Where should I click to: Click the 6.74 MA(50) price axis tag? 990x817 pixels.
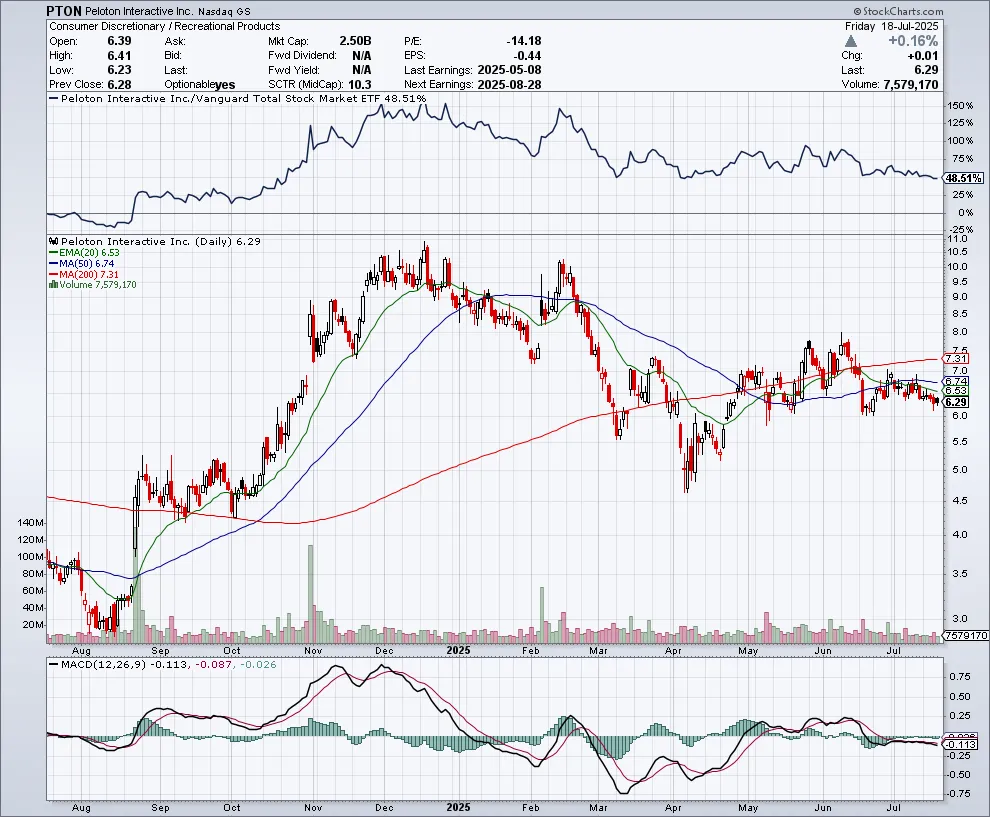pos(957,381)
